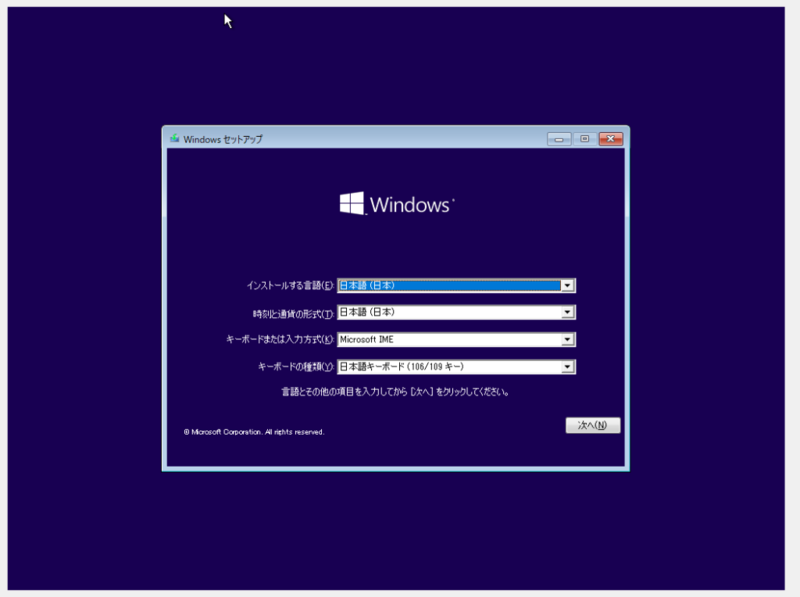Open the キーボードまたは入力方式 dropdown arrow
This screenshot has height=597, width=800.
(x=567, y=339)
